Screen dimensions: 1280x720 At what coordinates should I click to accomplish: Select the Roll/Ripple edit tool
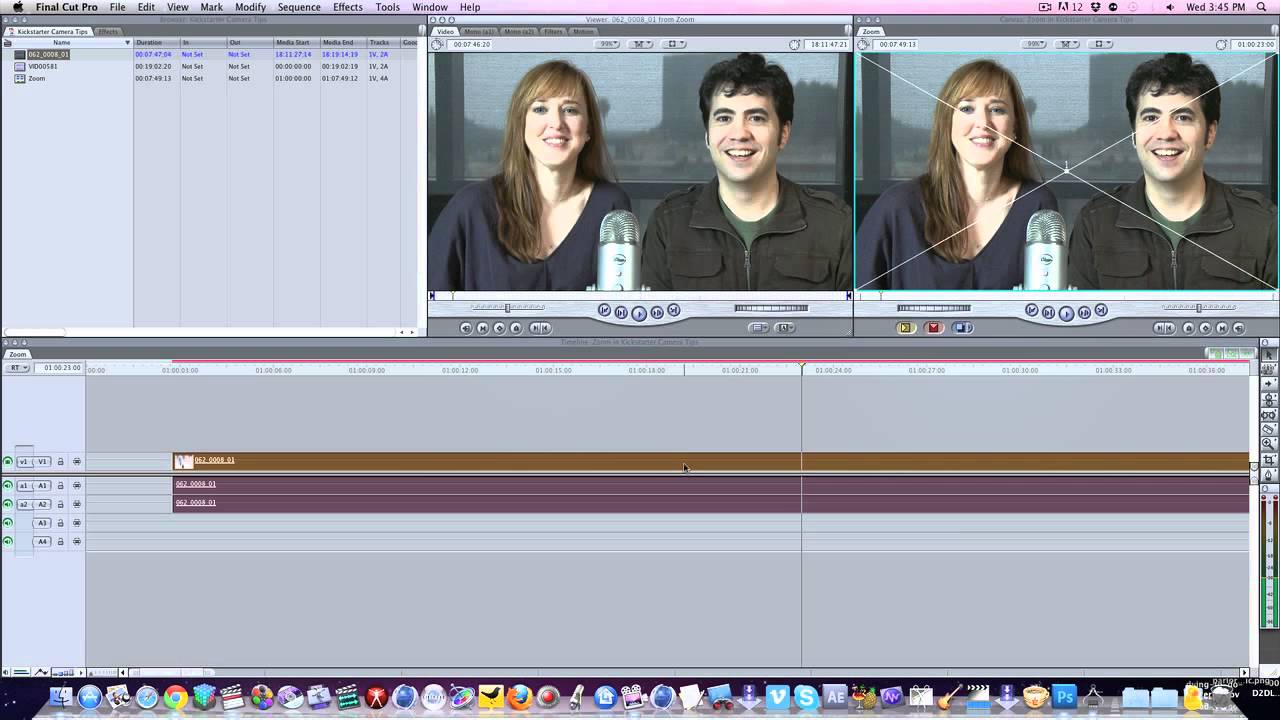click(1269, 399)
